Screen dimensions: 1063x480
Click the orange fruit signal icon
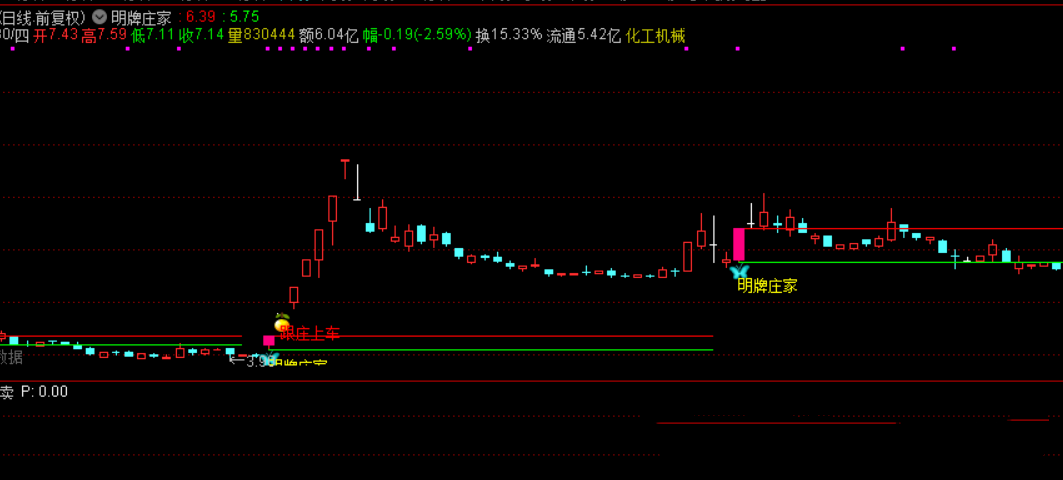(281, 323)
